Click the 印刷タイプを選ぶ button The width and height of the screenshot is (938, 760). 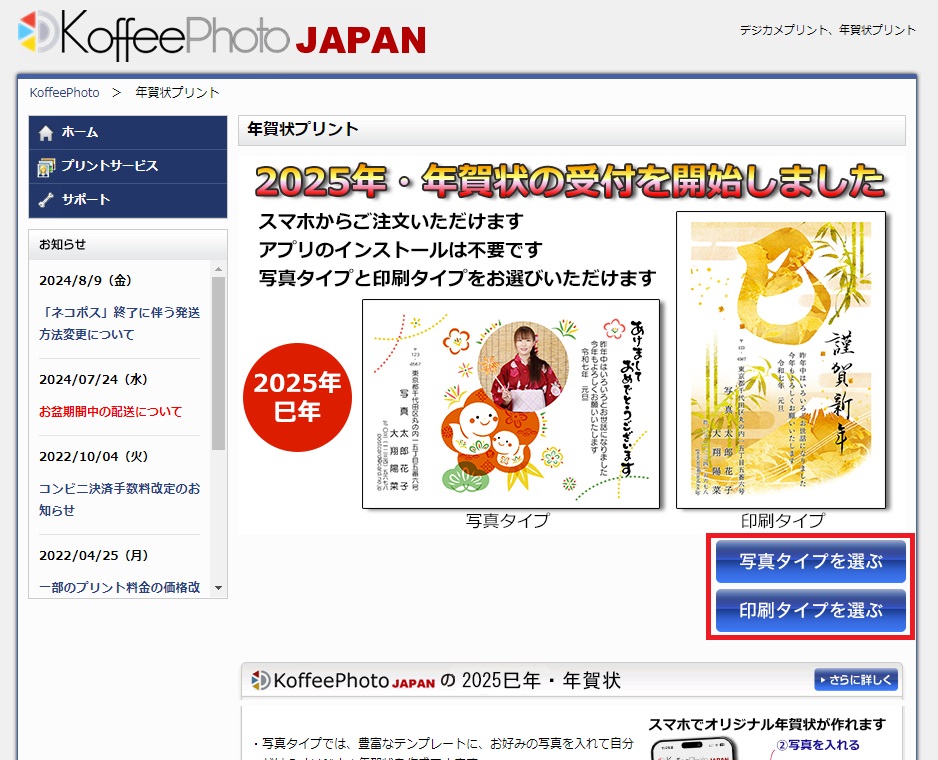811,610
